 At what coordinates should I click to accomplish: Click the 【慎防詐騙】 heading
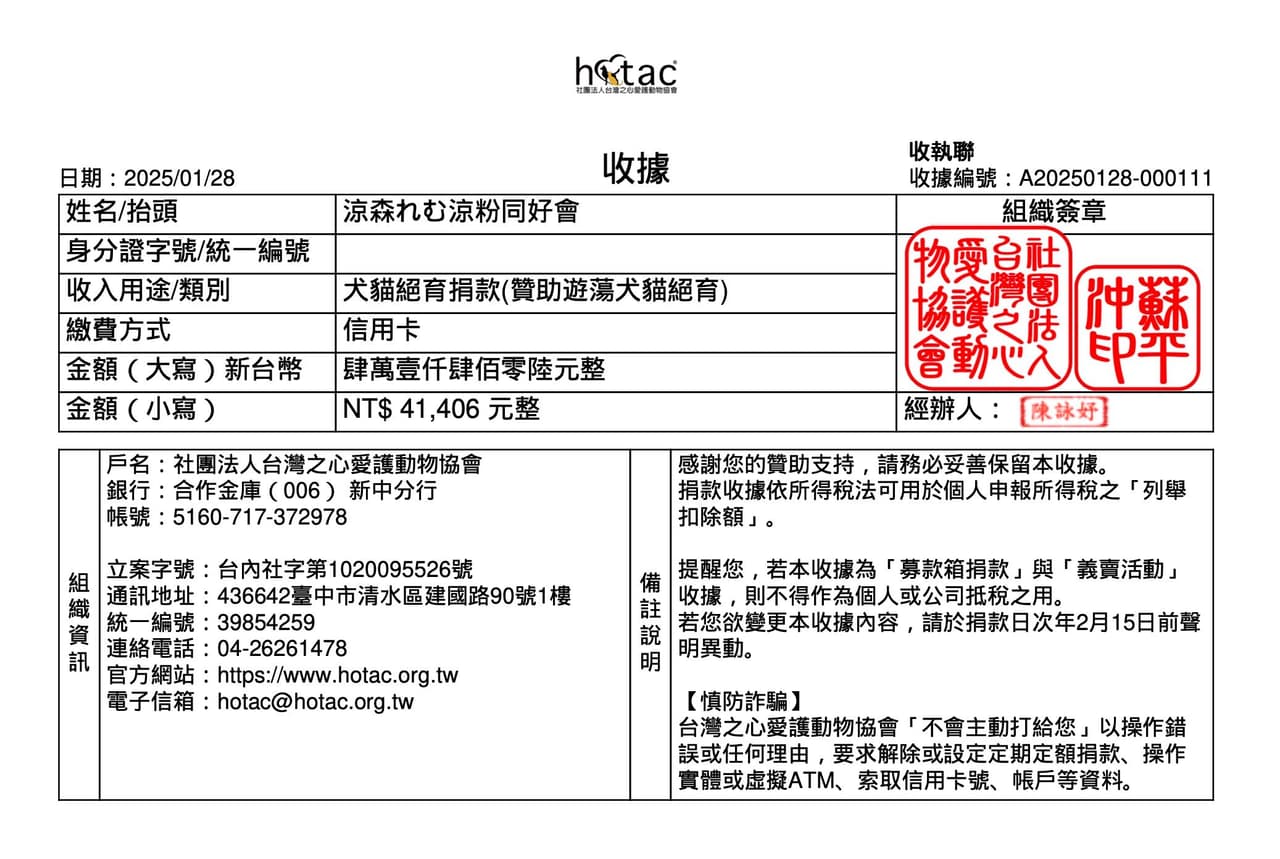coord(739,701)
